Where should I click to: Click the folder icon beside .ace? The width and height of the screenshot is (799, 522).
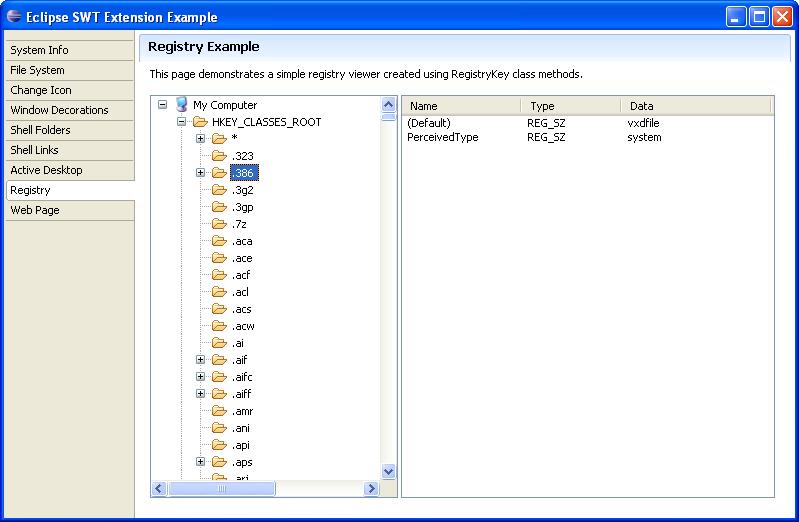coord(219,257)
